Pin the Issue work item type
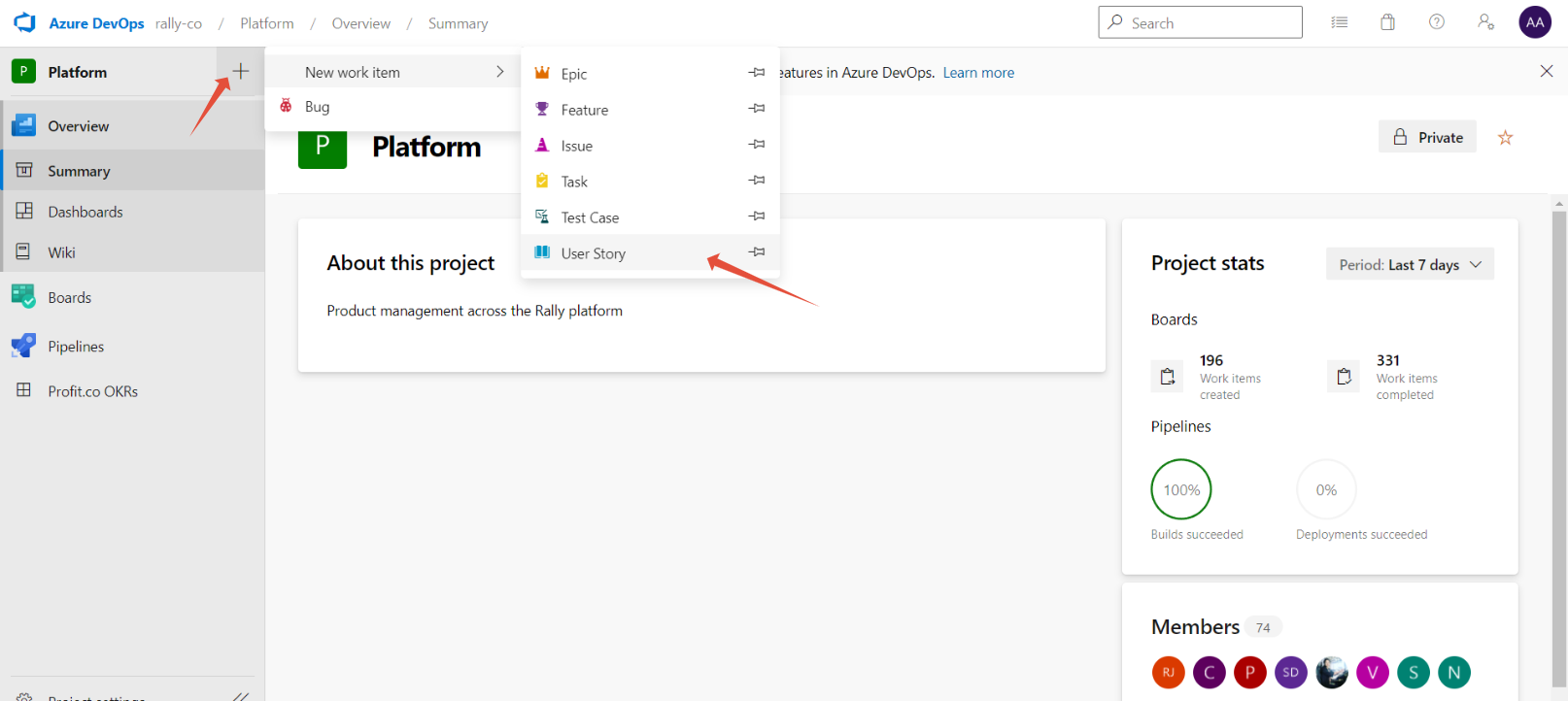The image size is (1568, 701). tap(757, 145)
